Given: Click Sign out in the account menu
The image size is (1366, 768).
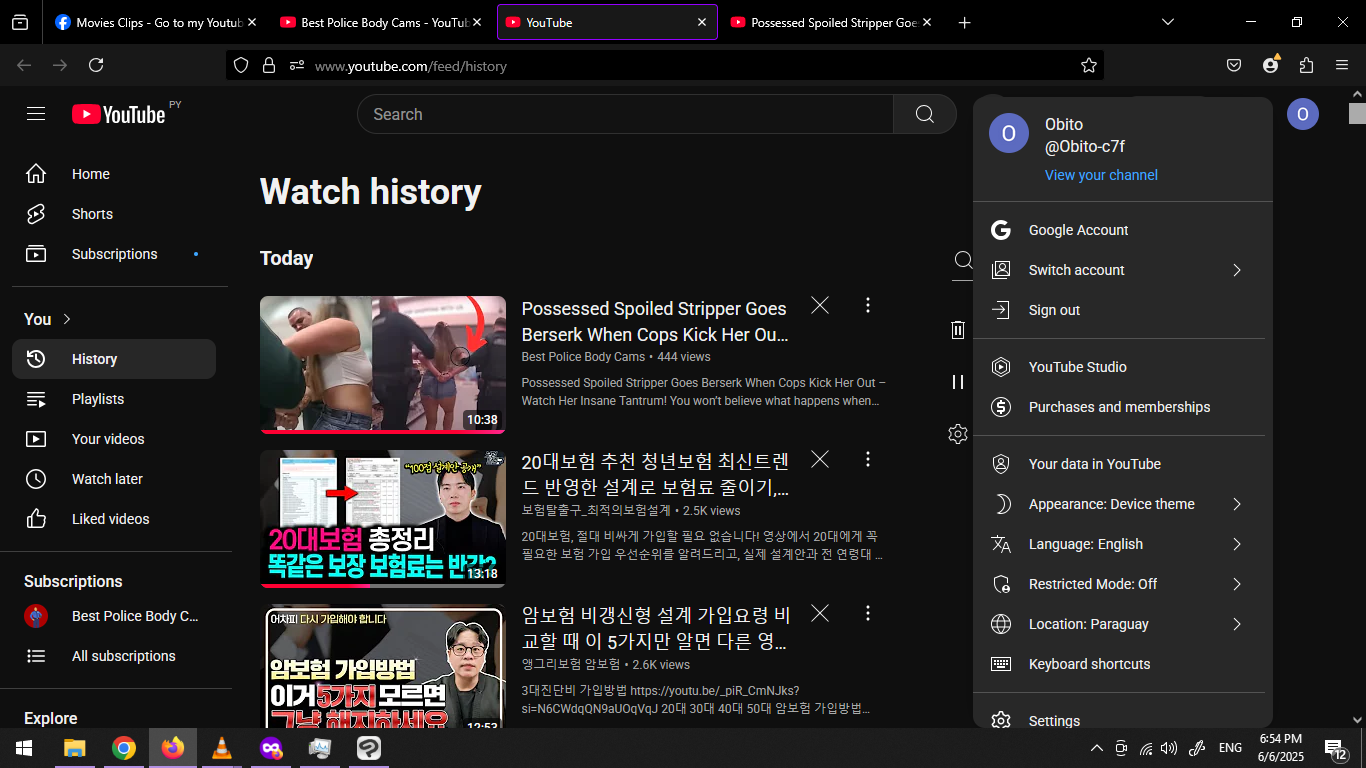Looking at the screenshot, I should 1119,310.
